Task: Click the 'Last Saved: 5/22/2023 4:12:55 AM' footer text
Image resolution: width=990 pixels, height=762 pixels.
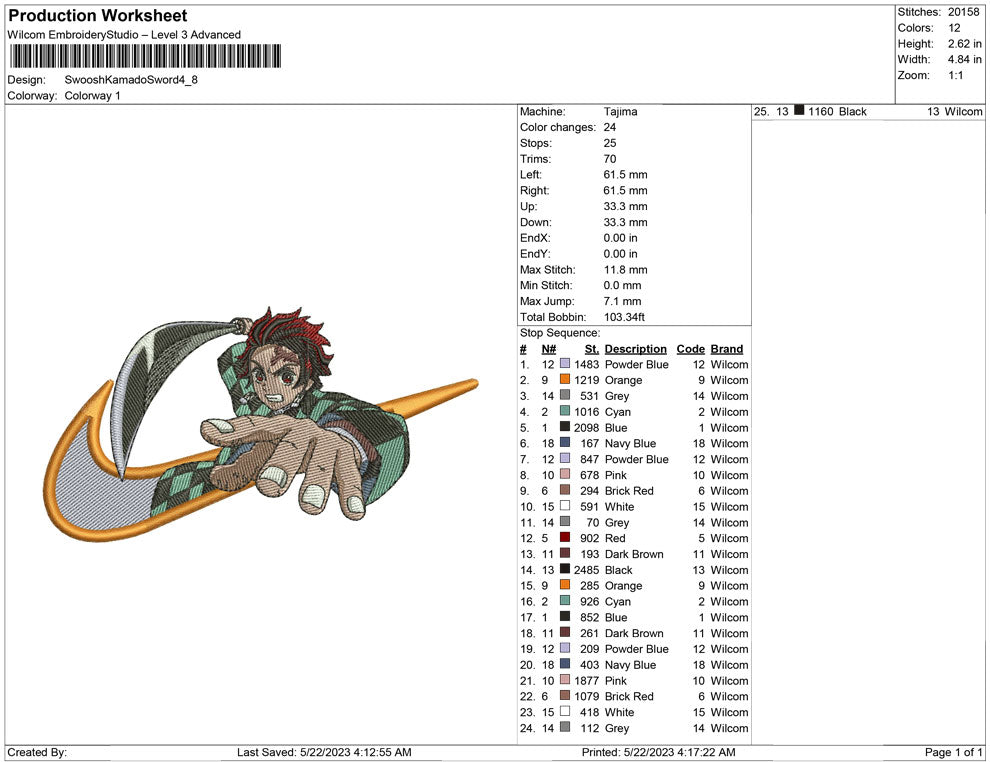Action: click(324, 752)
